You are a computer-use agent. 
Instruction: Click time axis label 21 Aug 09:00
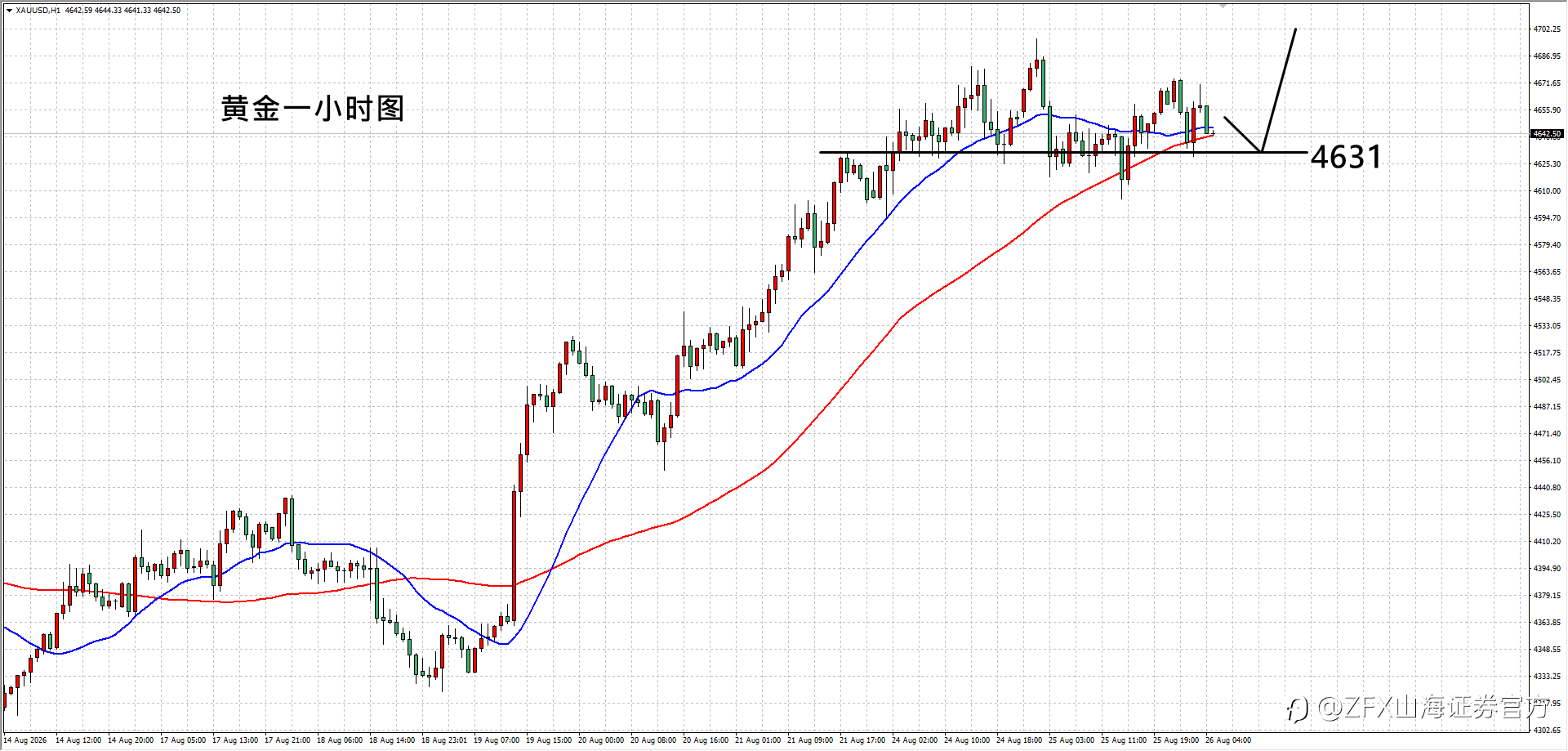810,741
